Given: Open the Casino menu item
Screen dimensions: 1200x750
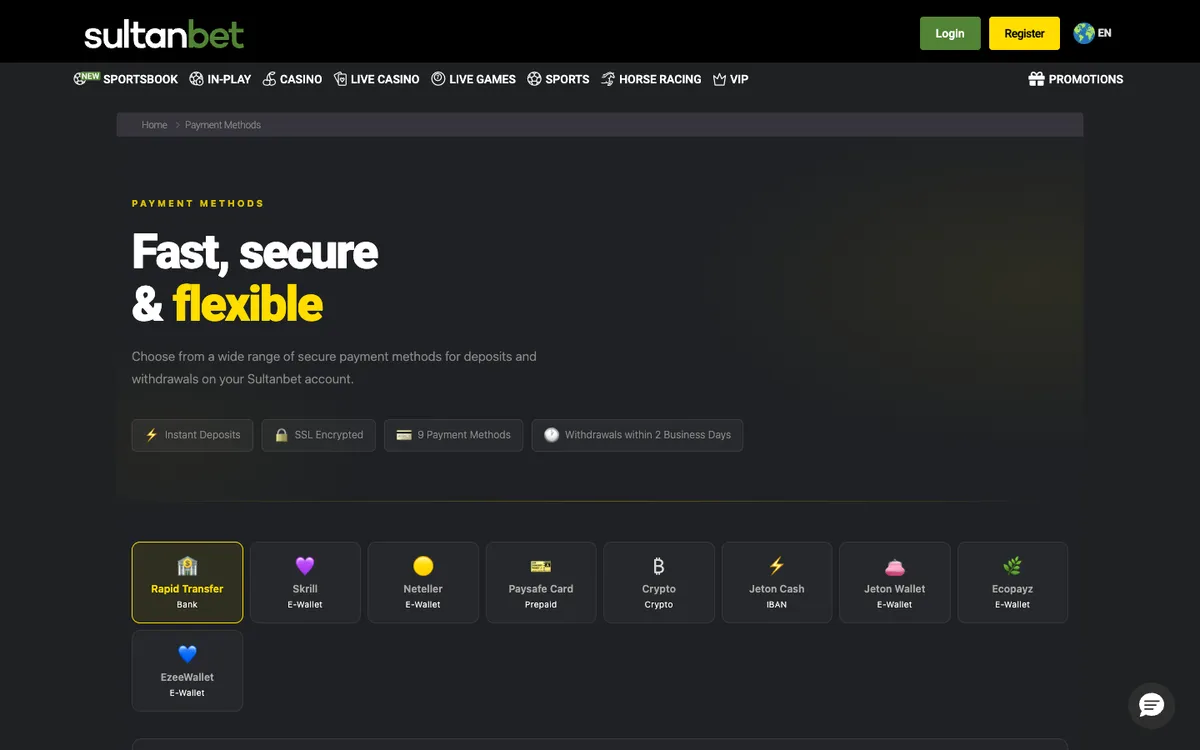Looking at the screenshot, I should (x=292, y=79).
